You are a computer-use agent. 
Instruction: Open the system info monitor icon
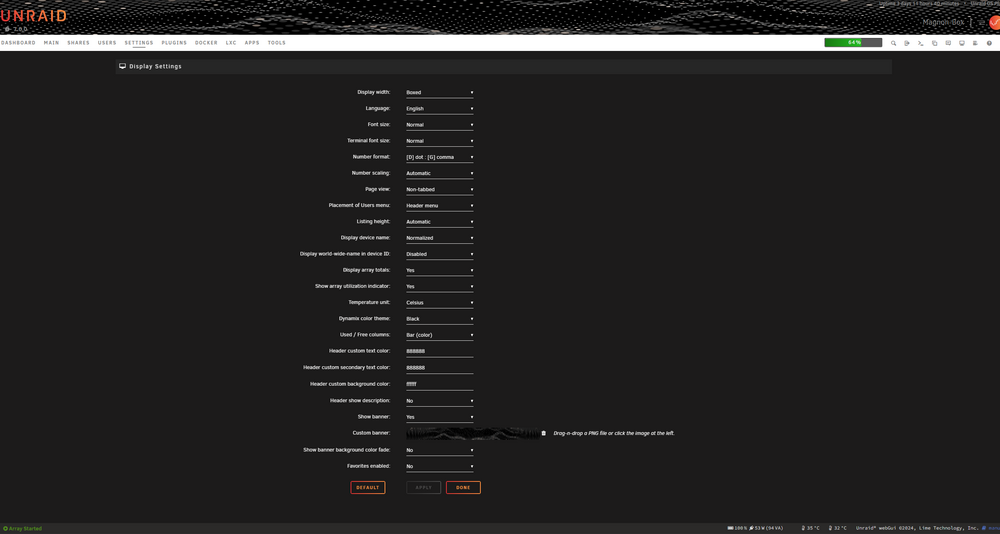click(962, 43)
